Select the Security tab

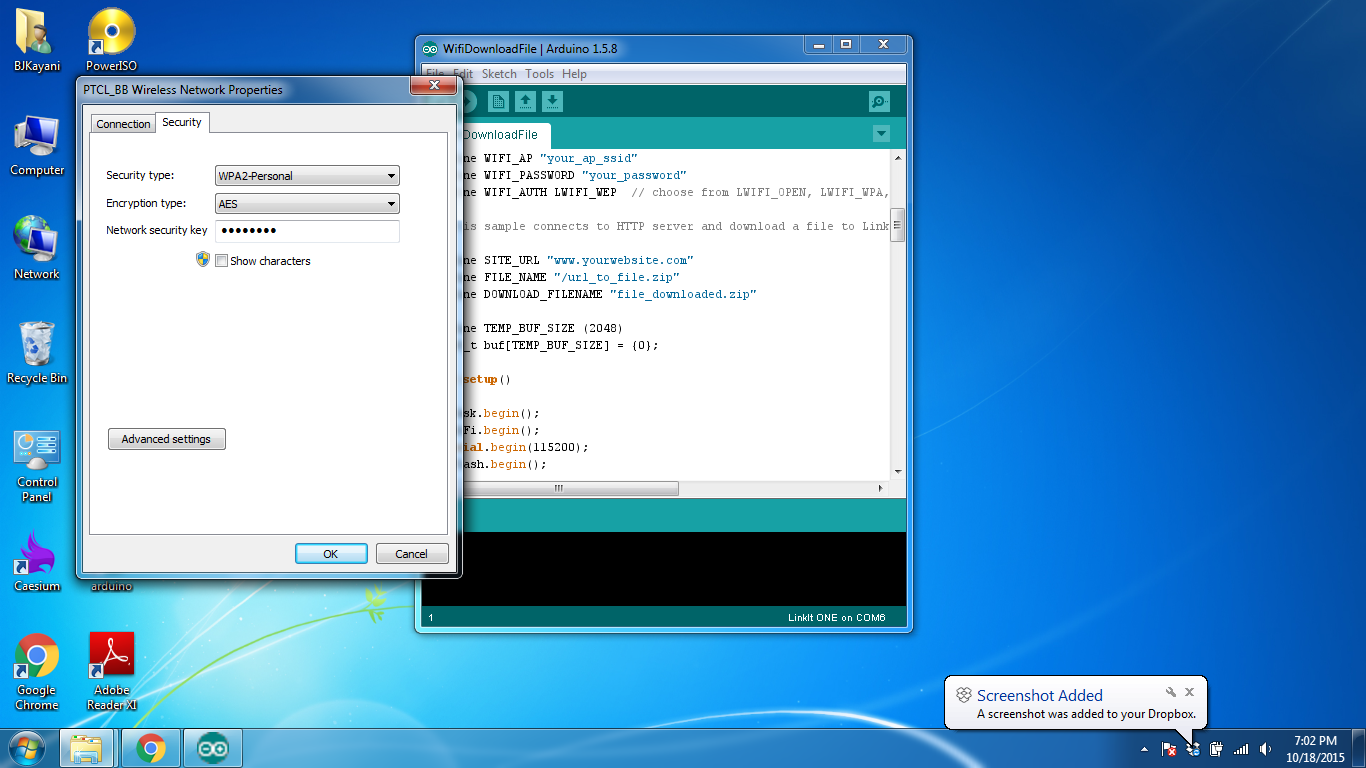[x=182, y=122]
